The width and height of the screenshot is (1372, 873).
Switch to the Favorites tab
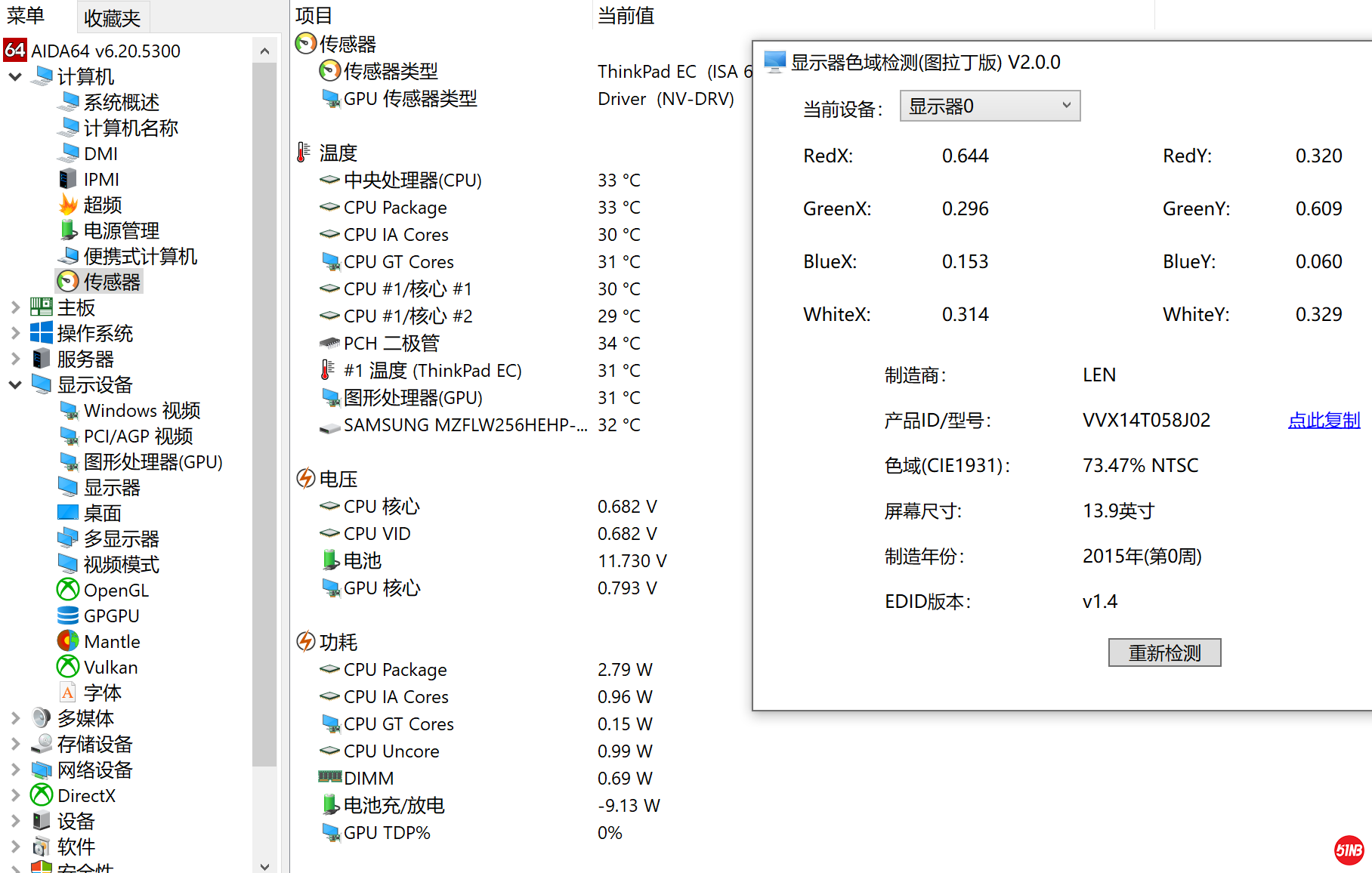113,17
